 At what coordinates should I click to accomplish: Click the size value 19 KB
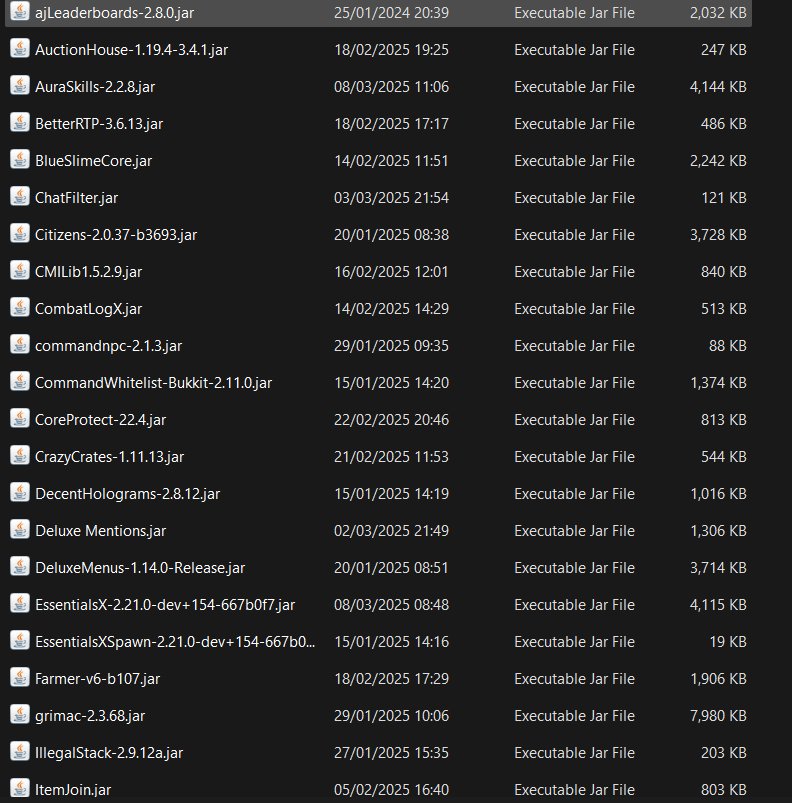728,642
